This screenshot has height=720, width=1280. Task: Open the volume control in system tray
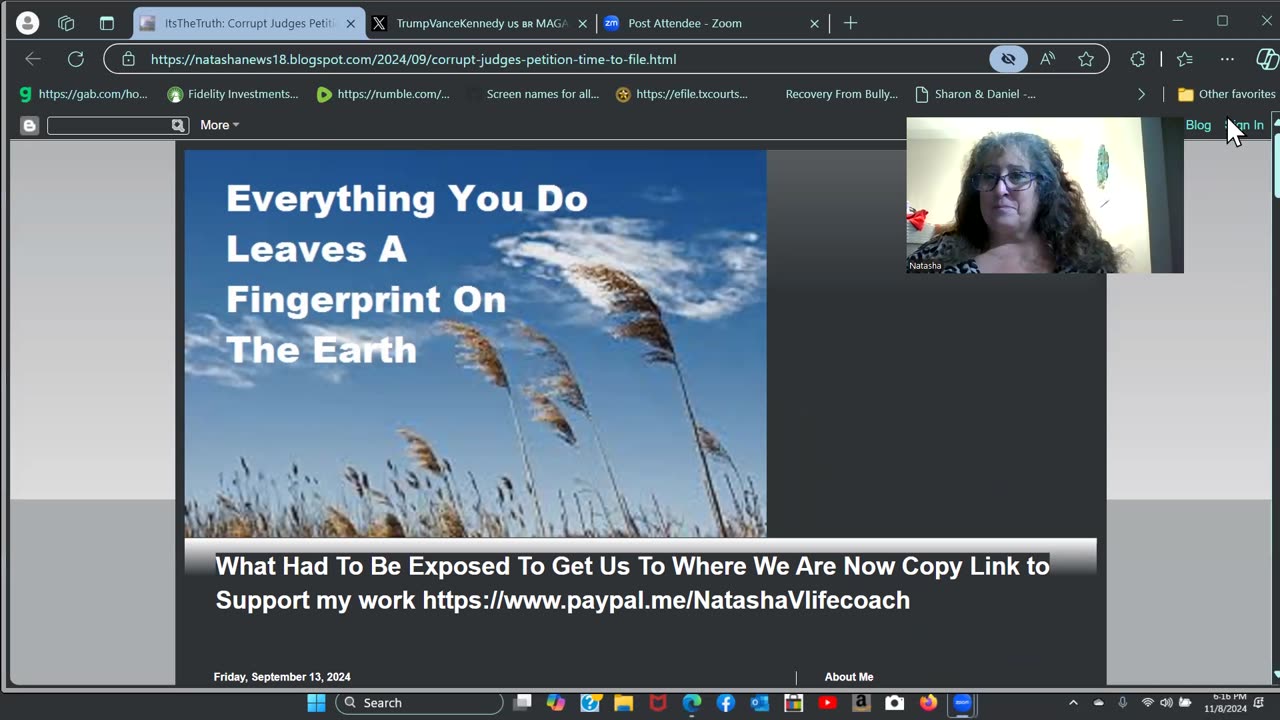[x=1166, y=703]
